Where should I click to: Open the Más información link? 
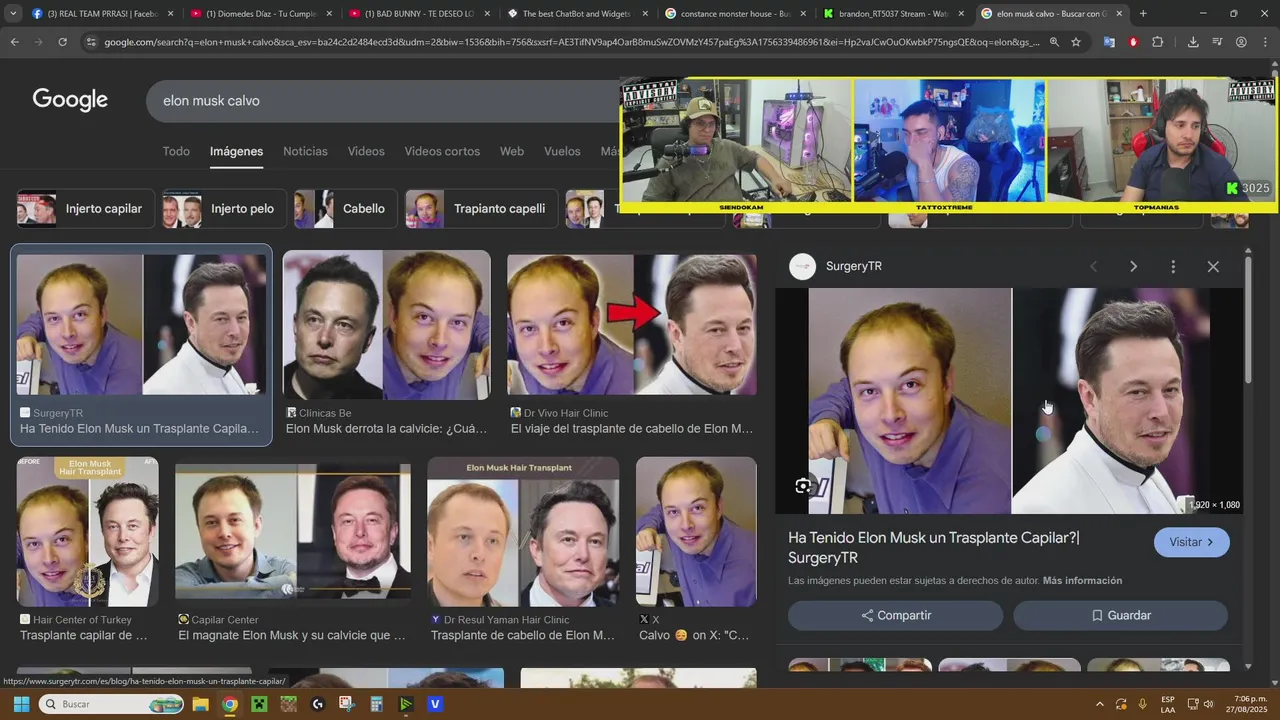click(x=1082, y=580)
